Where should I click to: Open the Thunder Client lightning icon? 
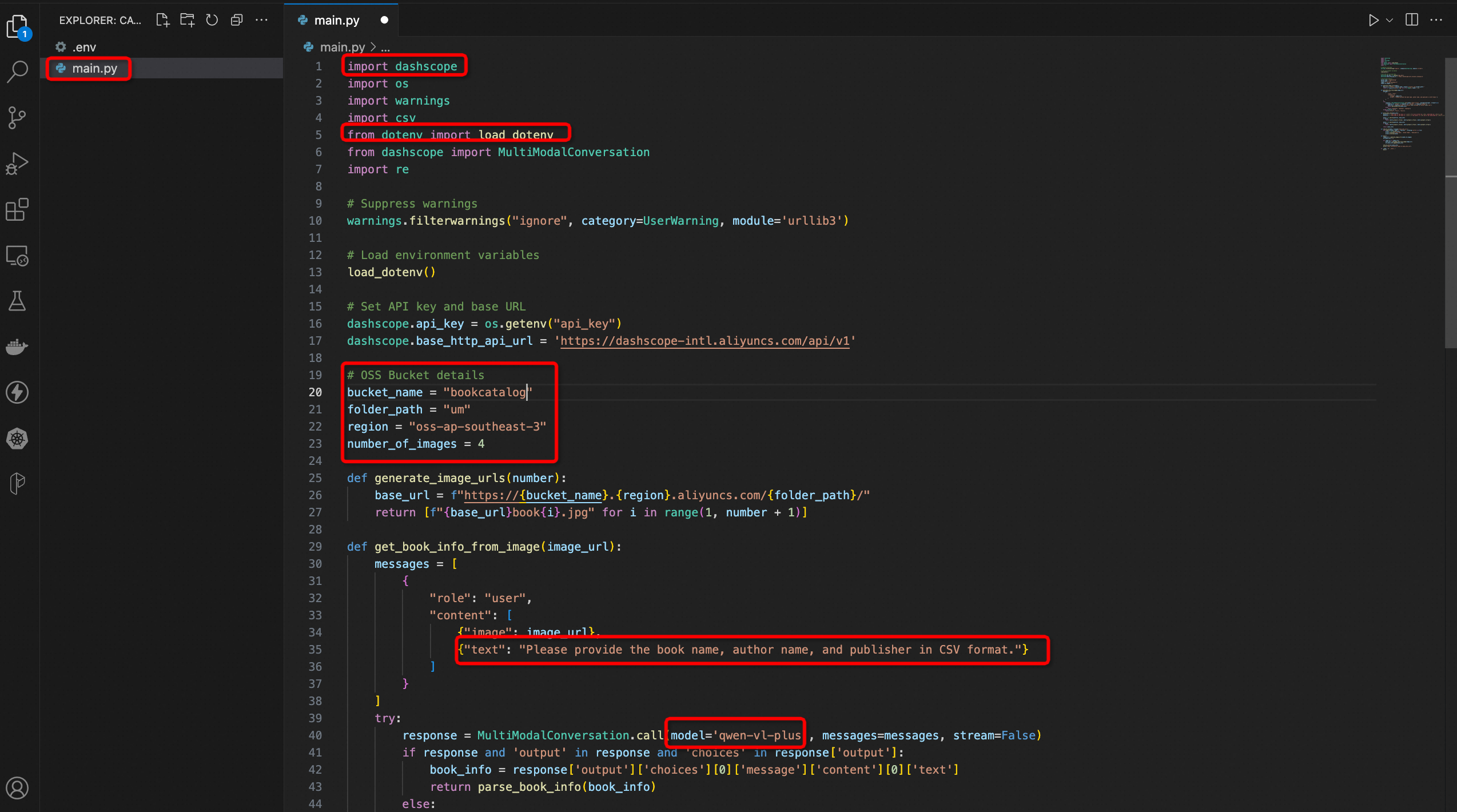[x=17, y=392]
